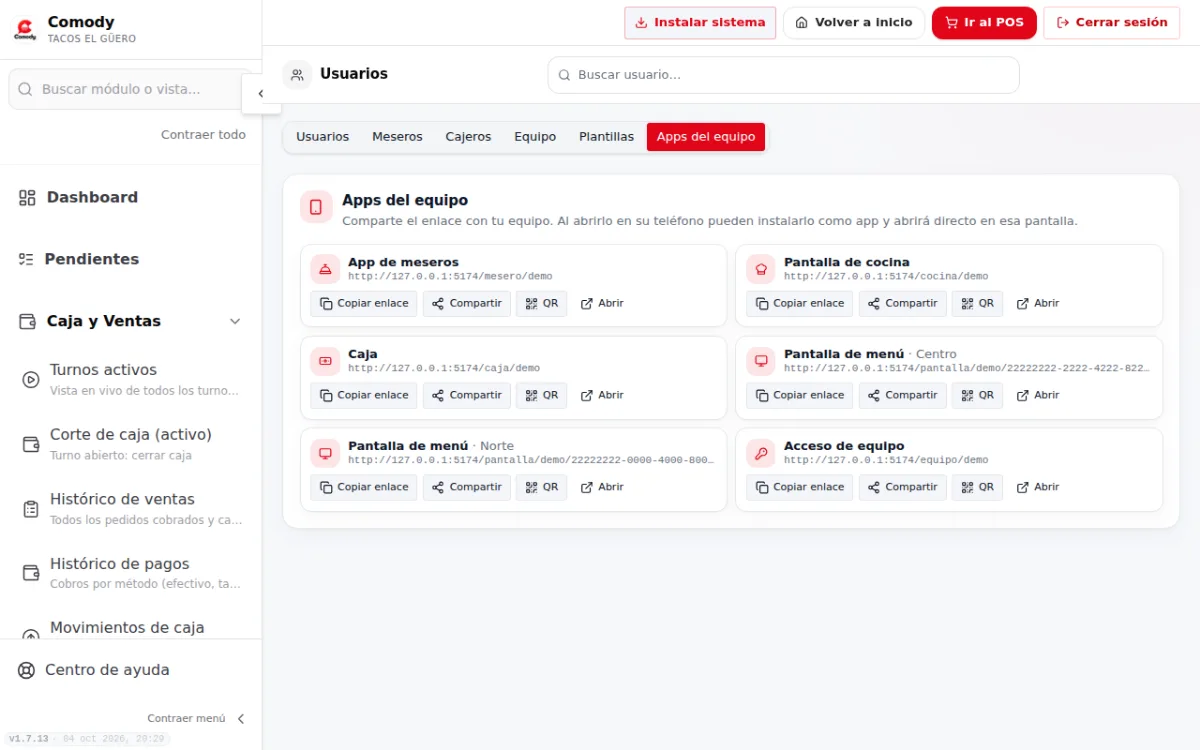
Task: Open Pantalla de menú Norte with Abrir
Action: pos(602,488)
